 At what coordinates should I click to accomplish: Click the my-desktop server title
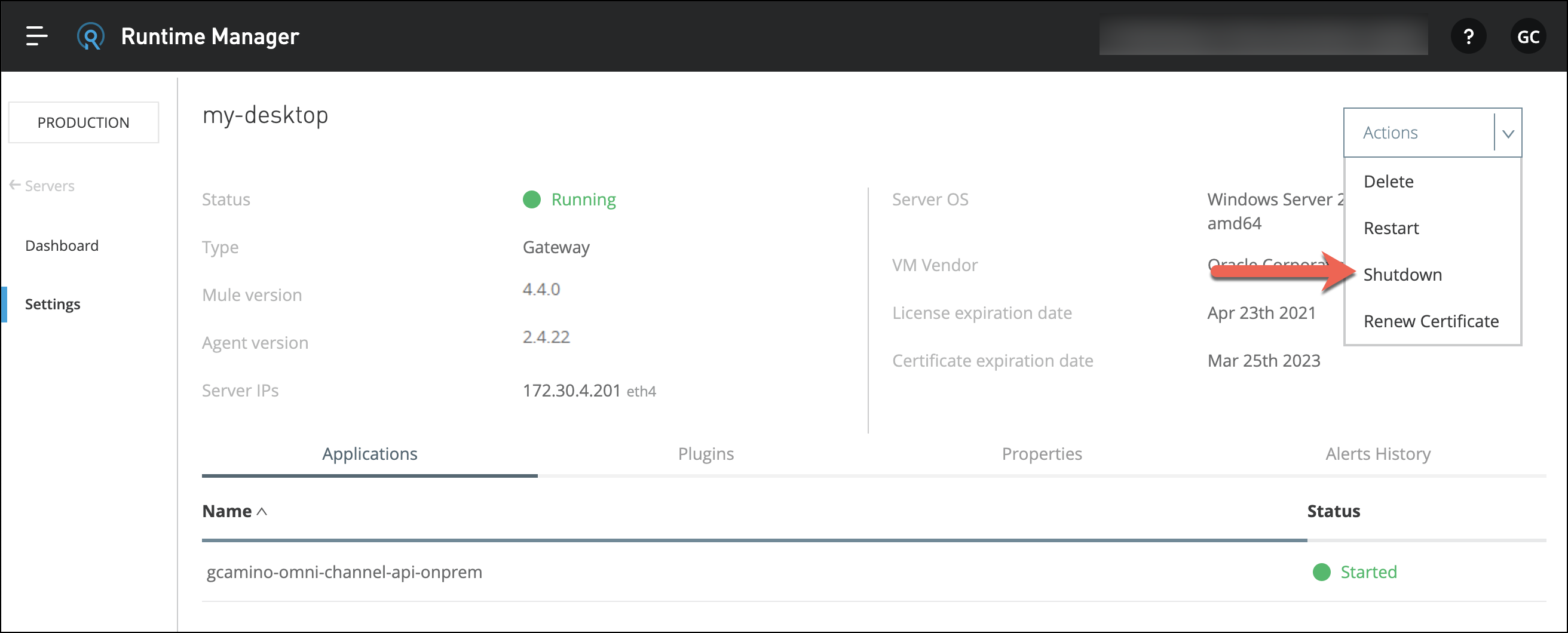click(265, 115)
